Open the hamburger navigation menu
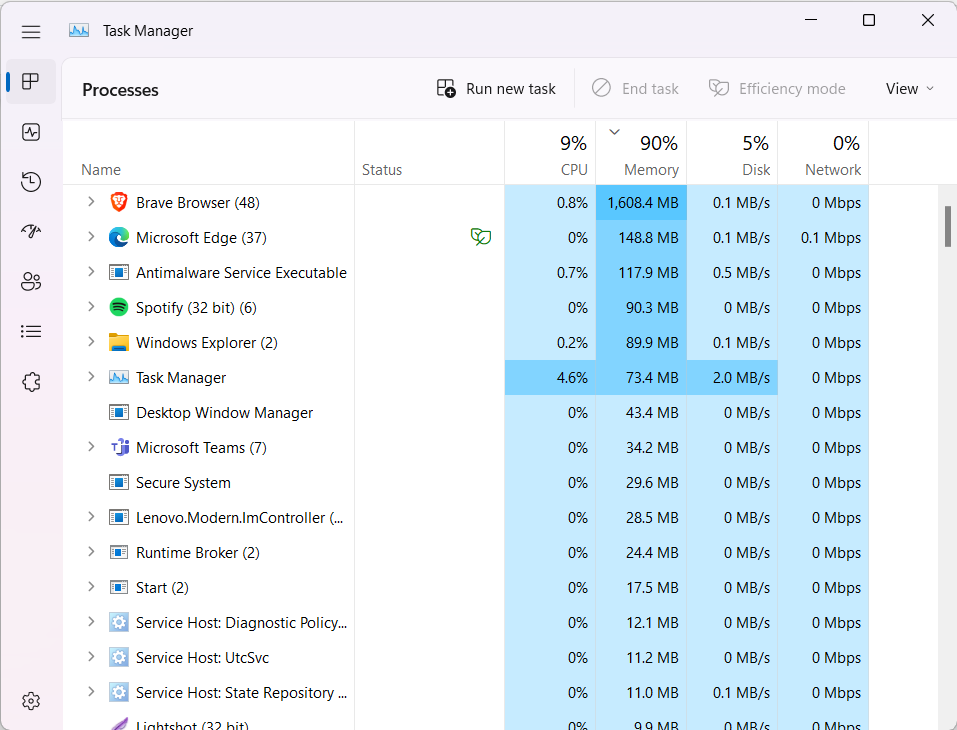Image resolution: width=957 pixels, height=730 pixels. 31,31
